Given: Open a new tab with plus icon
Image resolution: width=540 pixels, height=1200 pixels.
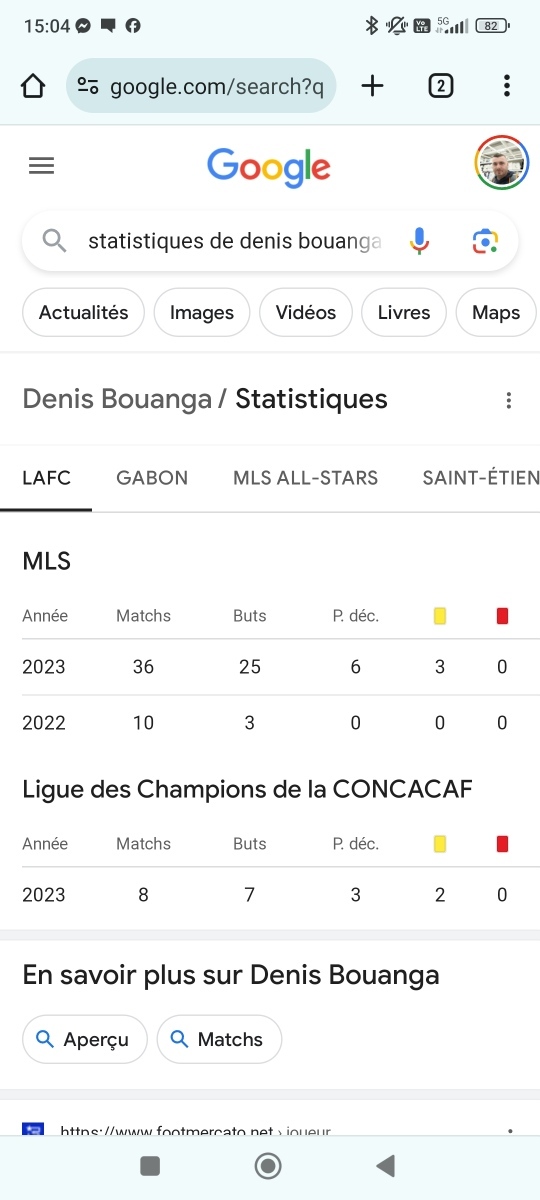Looking at the screenshot, I should [372, 86].
